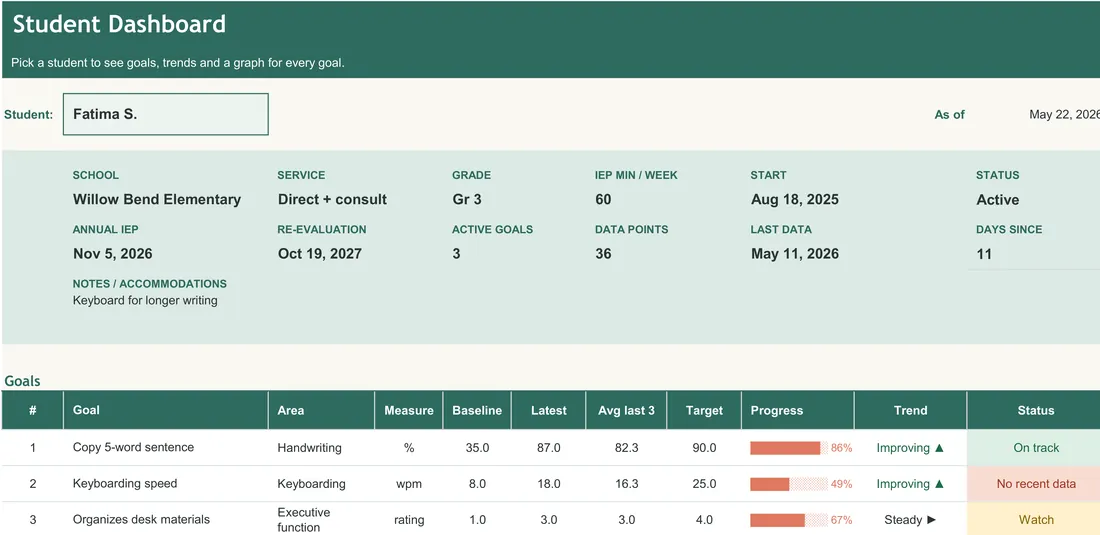Click the data points value 36
The width and height of the screenshot is (1100, 535).
[603, 254]
